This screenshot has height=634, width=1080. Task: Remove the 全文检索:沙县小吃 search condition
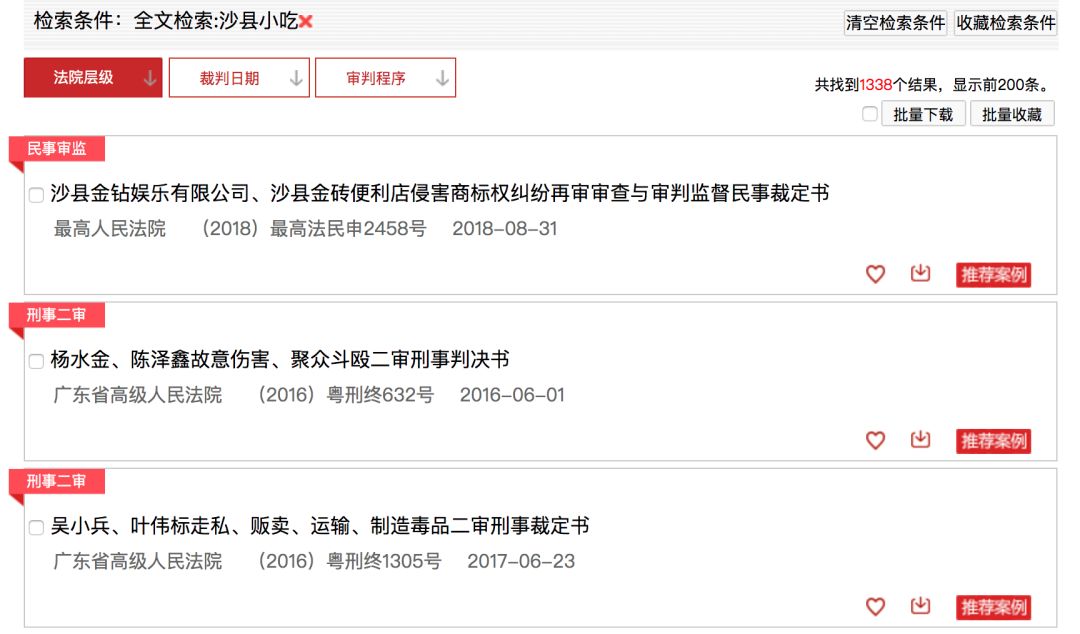[x=306, y=21]
